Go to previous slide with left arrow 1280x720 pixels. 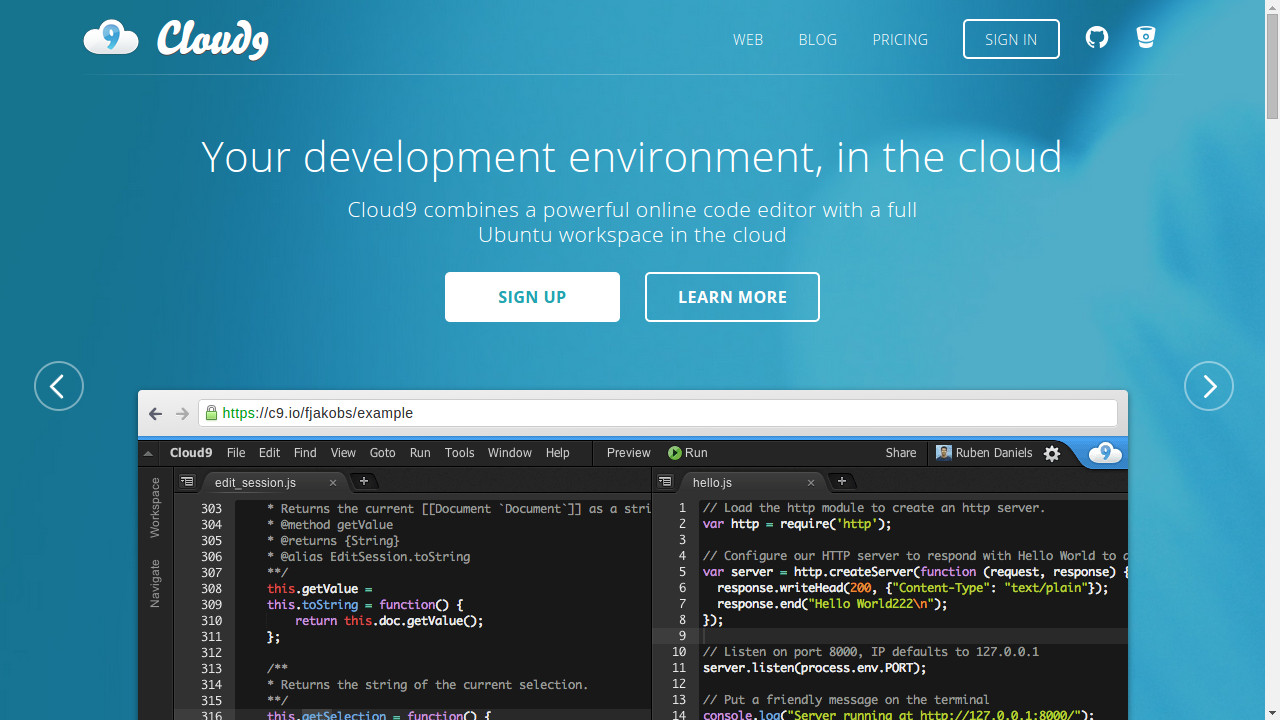click(x=59, y=386)
